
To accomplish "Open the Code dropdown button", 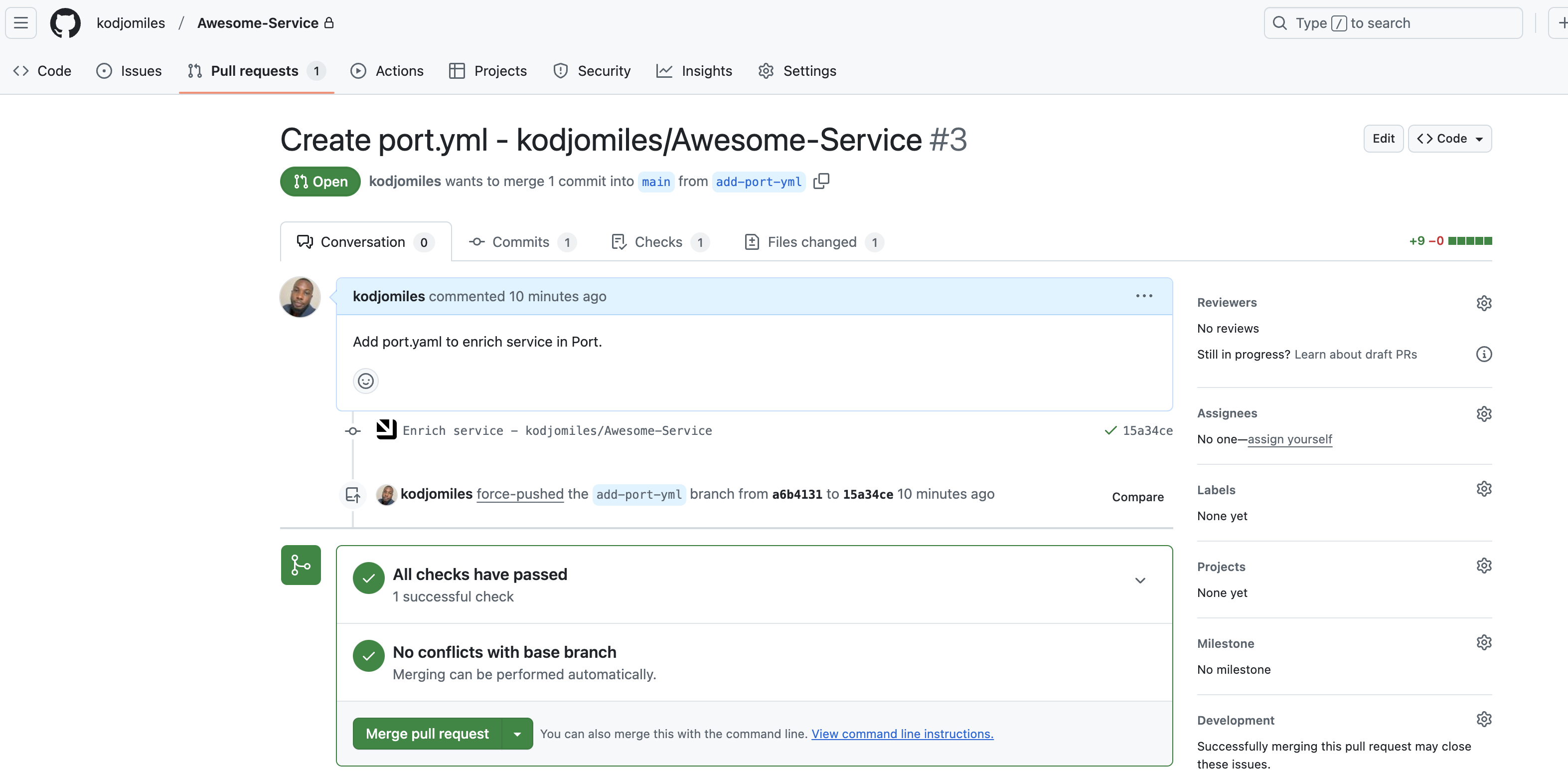I will tap(1449, 139).
